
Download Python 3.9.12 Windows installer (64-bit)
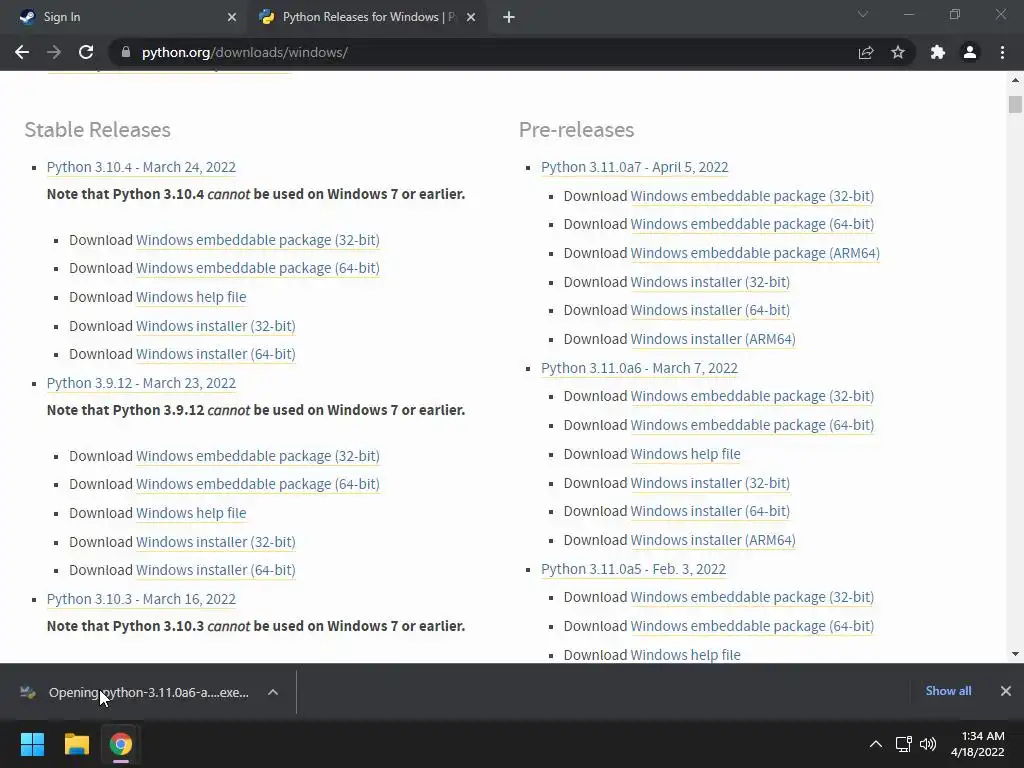[216, 570]
